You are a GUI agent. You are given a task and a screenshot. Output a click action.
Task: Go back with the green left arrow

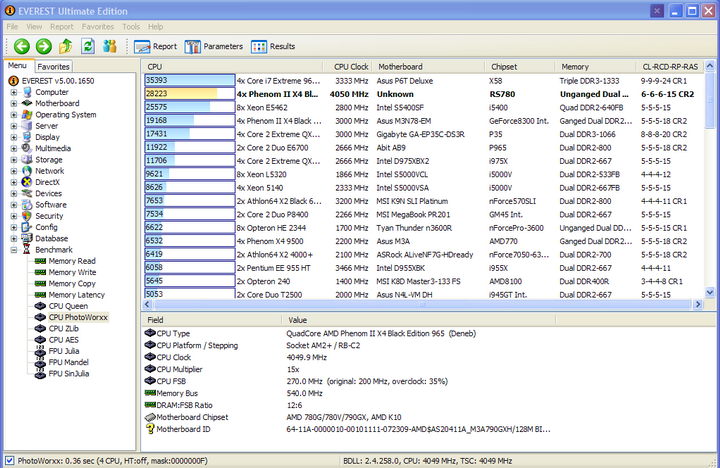click(x=22, y=46)
